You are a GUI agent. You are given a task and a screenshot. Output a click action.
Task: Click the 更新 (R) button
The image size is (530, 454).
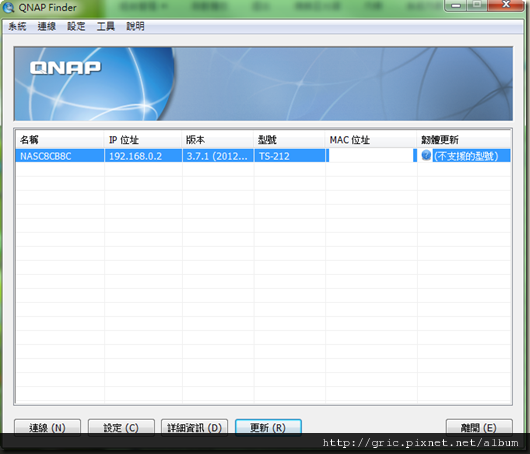click(268, 427)
